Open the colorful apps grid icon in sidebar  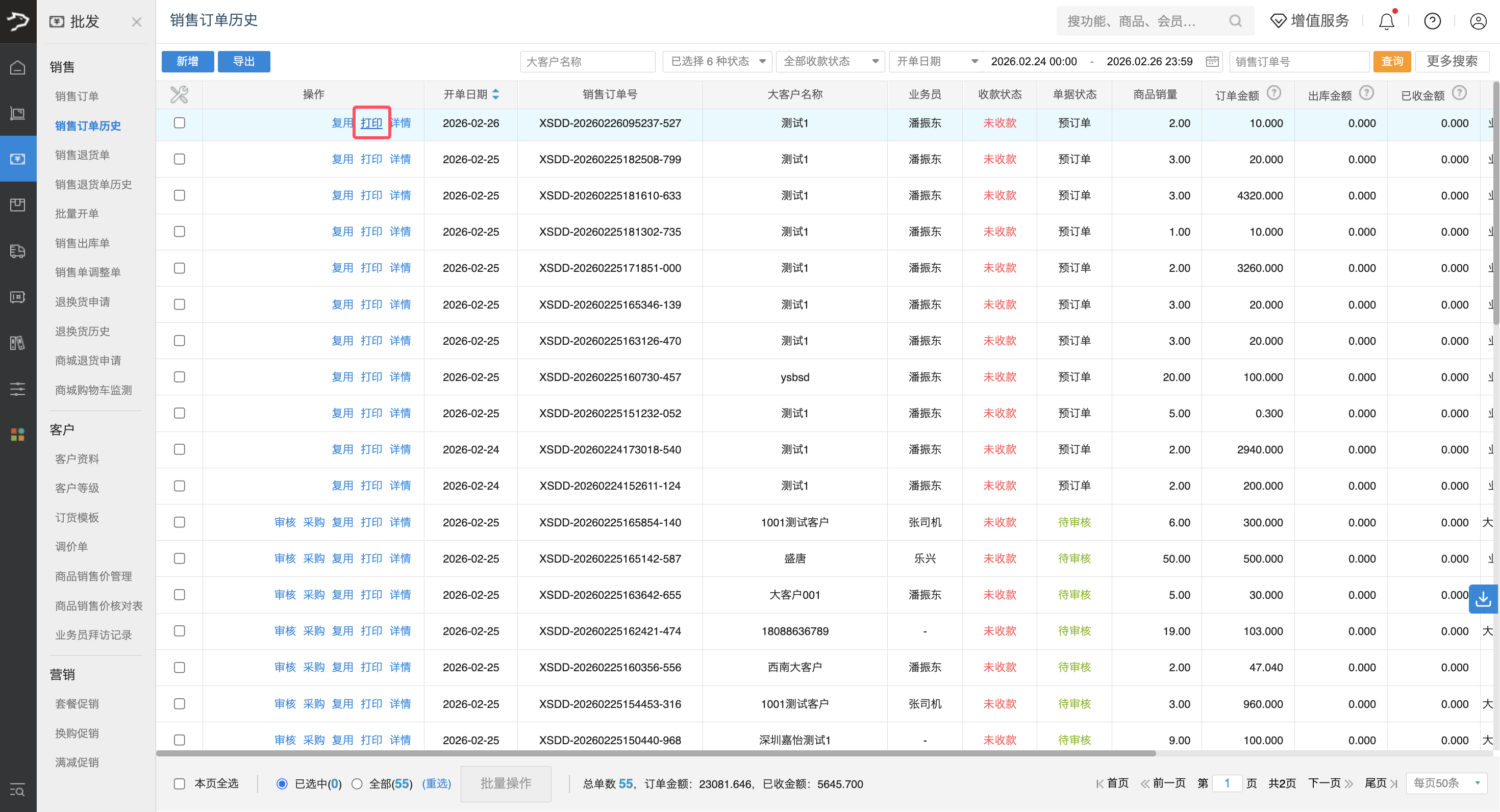tap(18, 434)
